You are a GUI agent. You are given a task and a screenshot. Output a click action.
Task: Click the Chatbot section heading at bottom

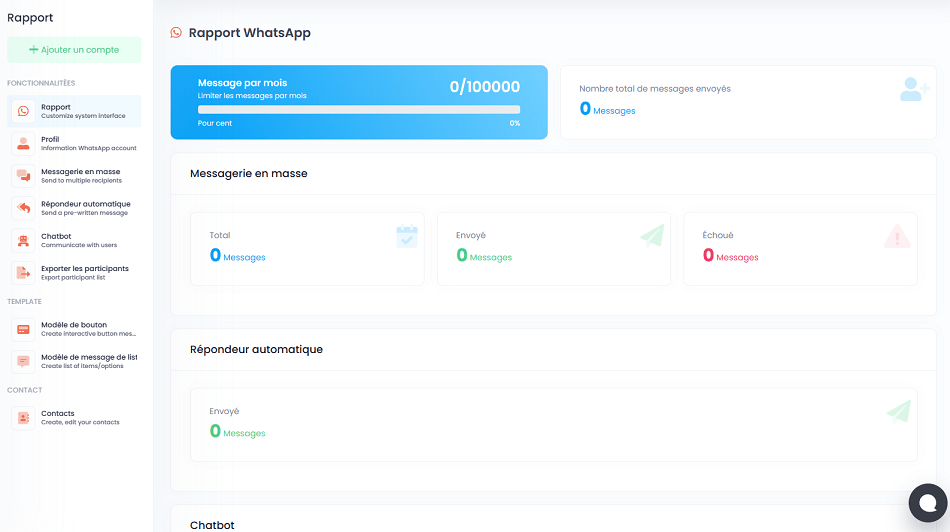212,525
